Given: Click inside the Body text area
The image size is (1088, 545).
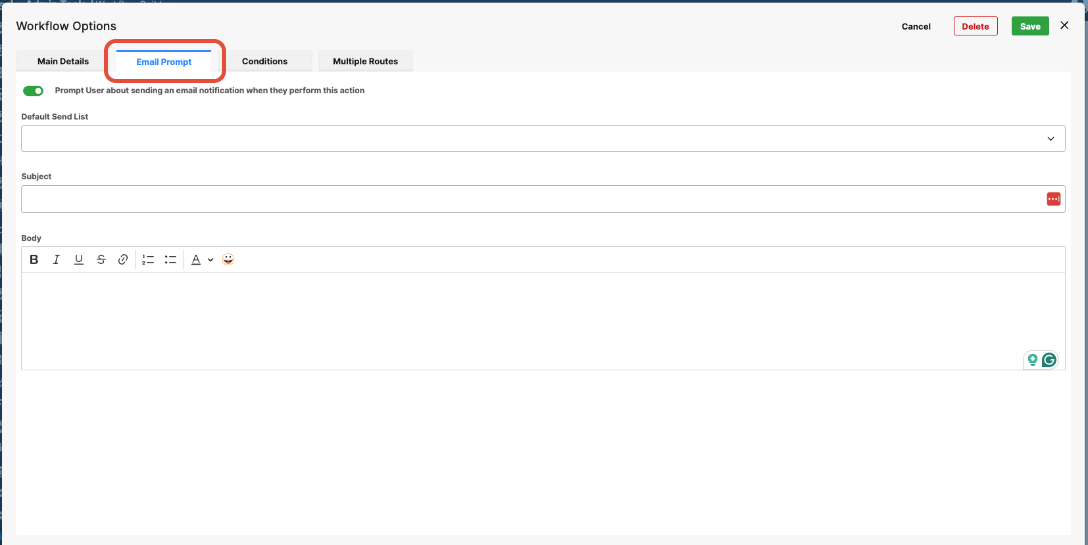Looking at the screenshot, I should pos(543,321).
